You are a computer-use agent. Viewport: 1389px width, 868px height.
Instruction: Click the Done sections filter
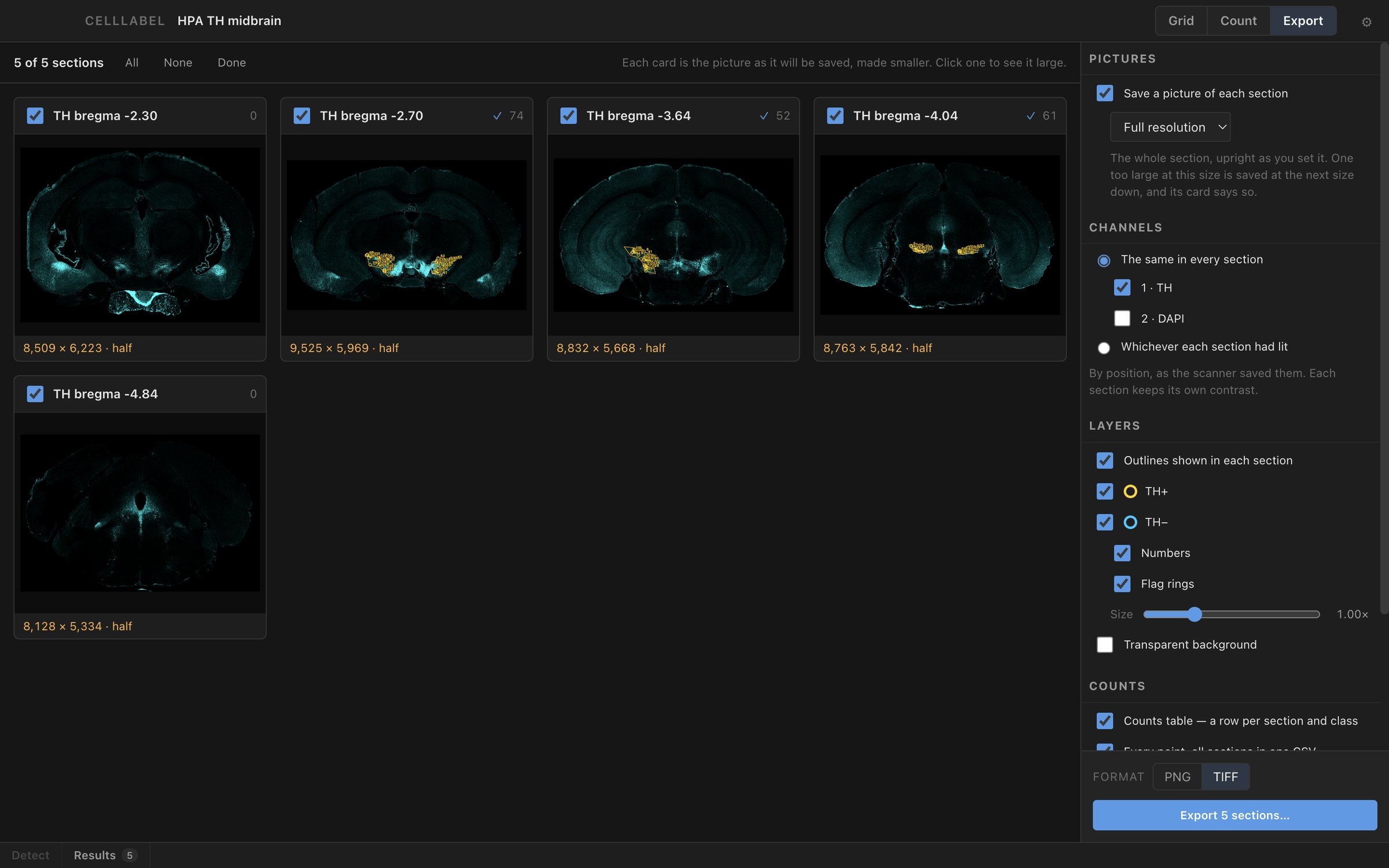(231, 62)
